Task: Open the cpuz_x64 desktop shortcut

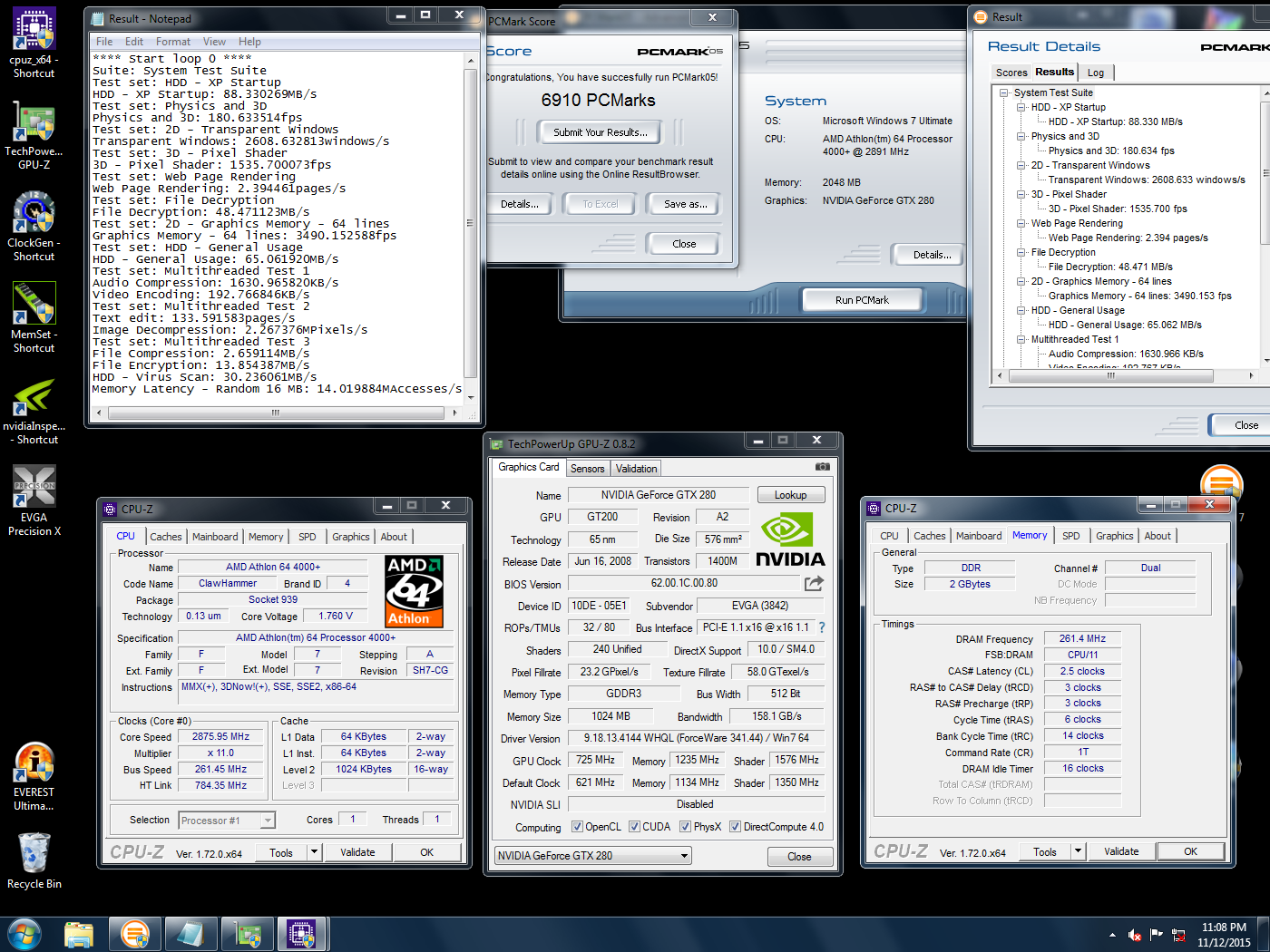Action: 34,43
